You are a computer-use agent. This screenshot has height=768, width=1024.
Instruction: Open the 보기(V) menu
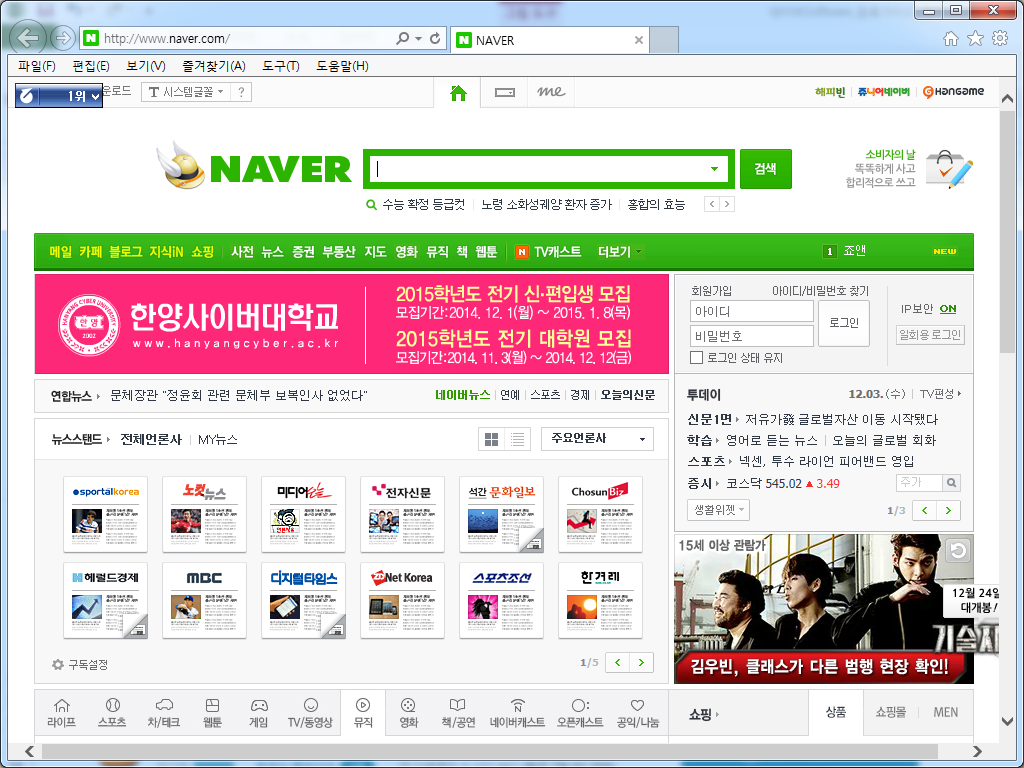[x=146, y=66]
